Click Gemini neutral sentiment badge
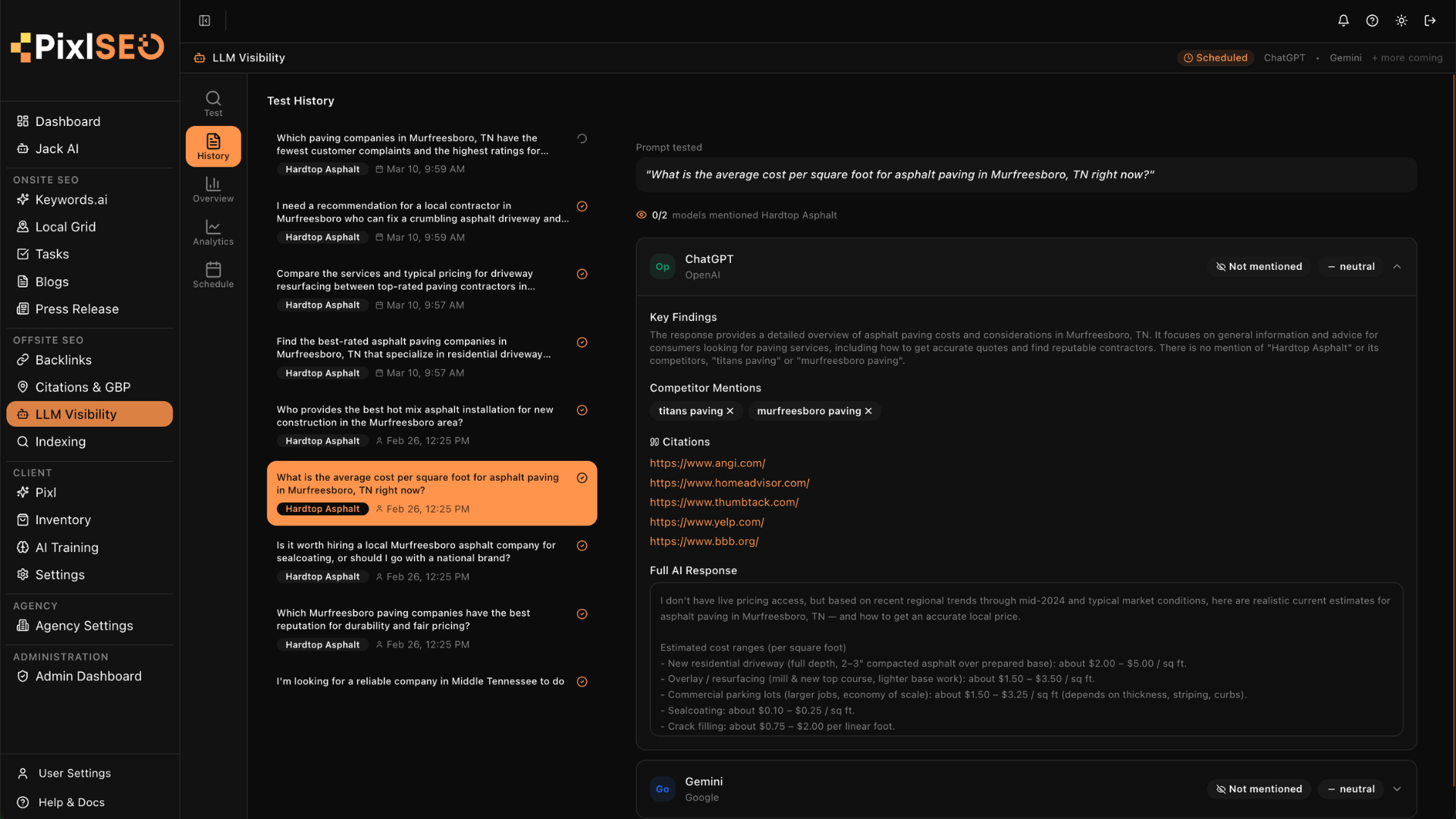The height and width of the screenshot is (819, 1456). (x=1351, y=789)
